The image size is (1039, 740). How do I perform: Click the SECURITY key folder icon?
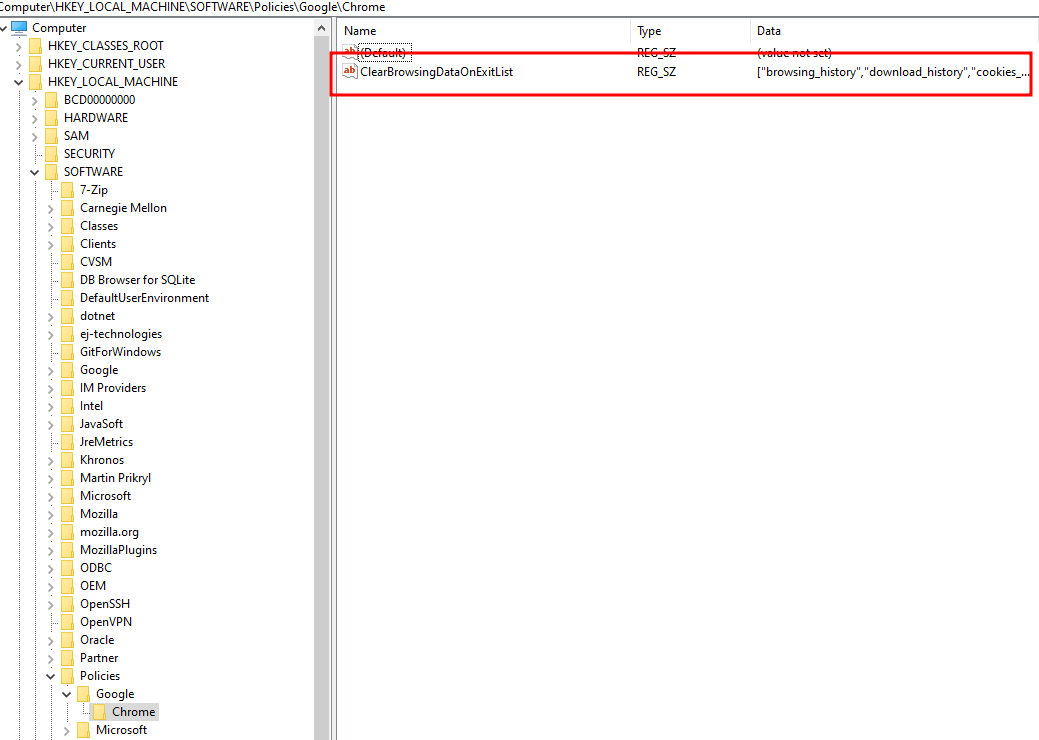(x=52, y=154)
